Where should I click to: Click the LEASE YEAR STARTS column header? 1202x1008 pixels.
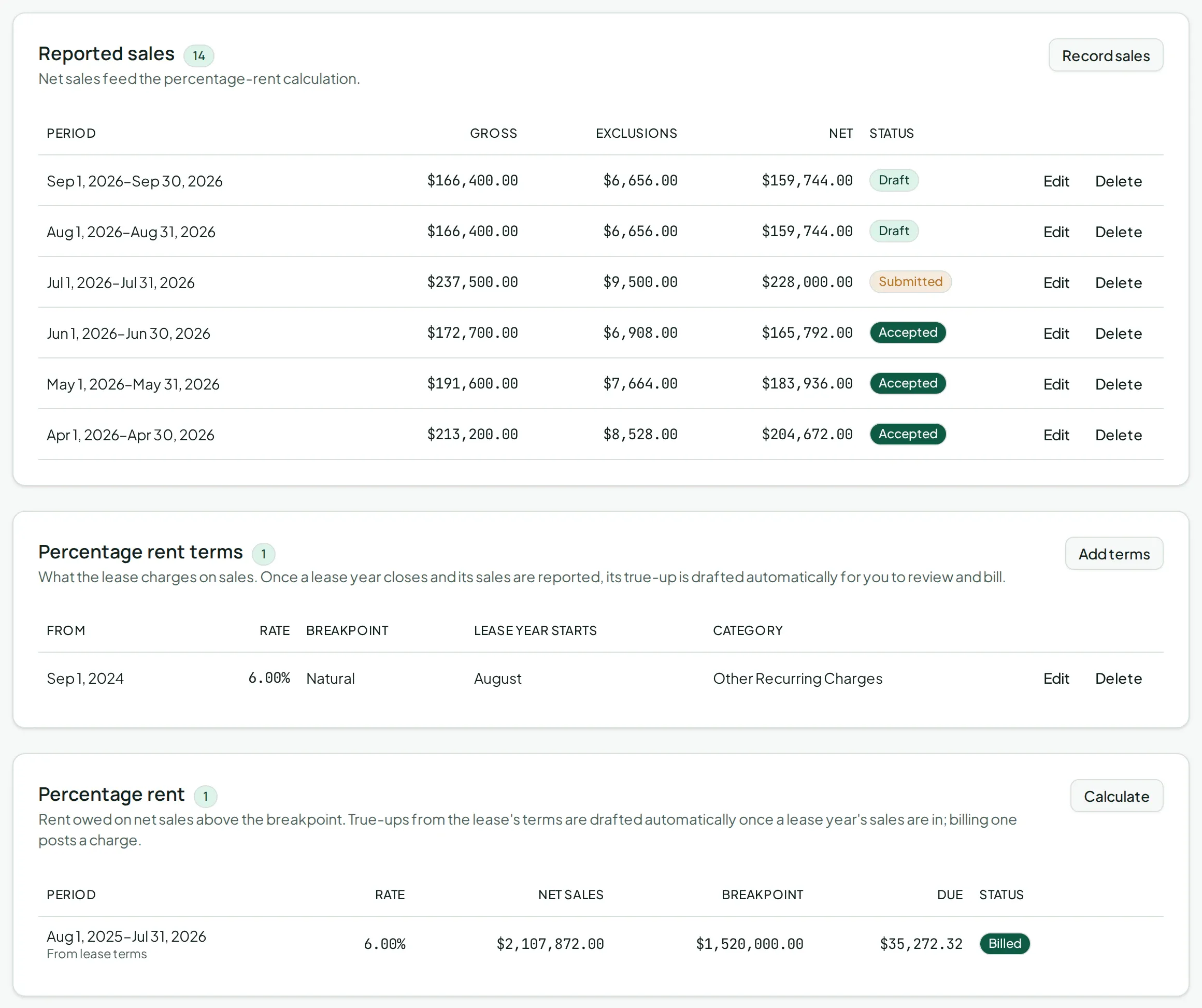pyautogui.click(x=535, y=631)
